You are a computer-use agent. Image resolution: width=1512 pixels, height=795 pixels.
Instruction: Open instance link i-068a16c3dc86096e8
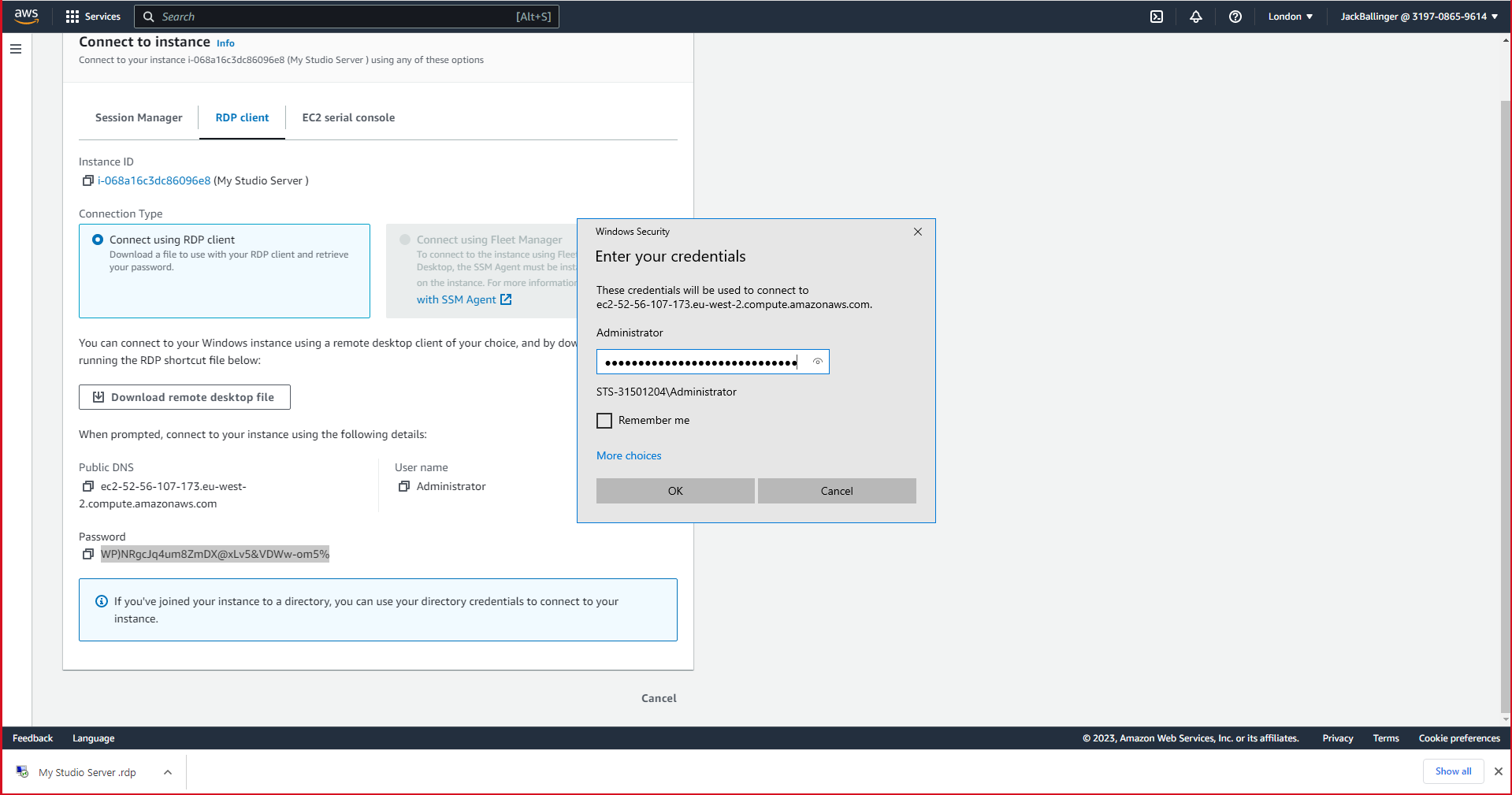coord(154,181)
